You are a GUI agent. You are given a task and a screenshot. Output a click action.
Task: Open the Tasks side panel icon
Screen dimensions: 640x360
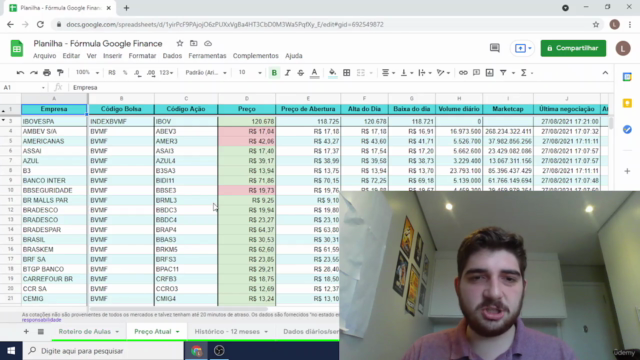pos(627,129)
